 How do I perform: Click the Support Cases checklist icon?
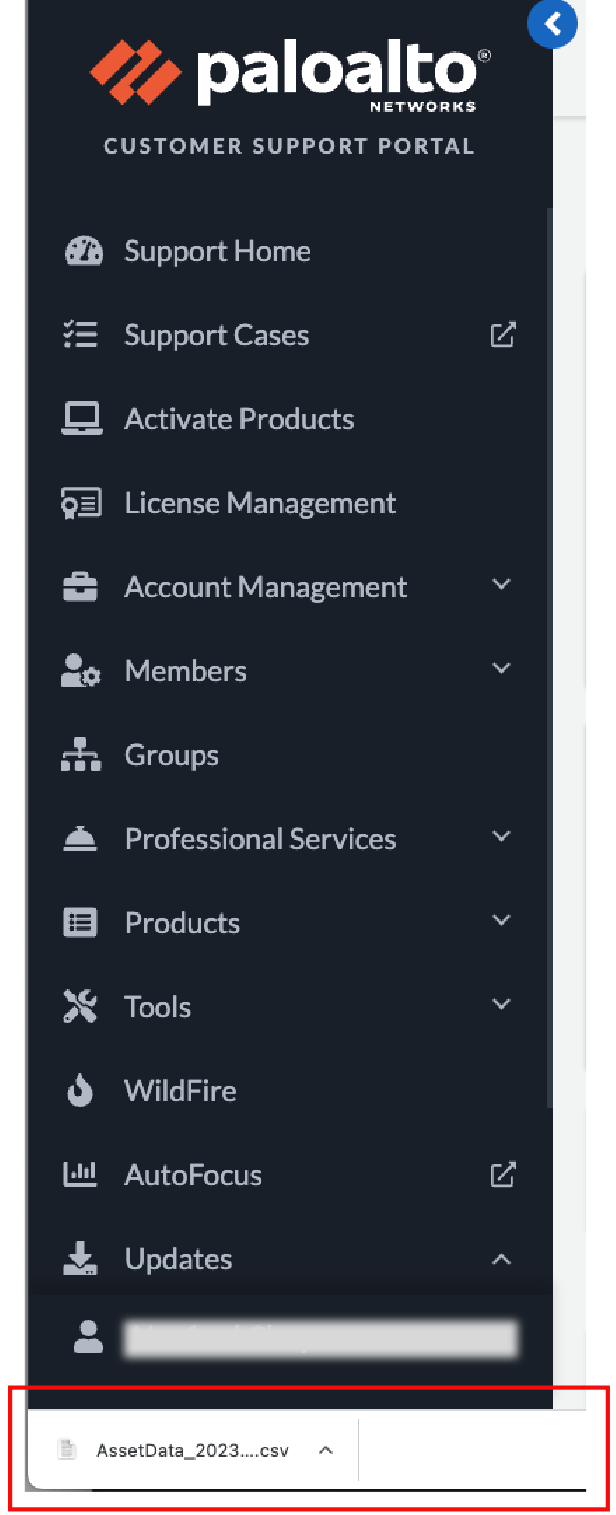coord(80,335)
